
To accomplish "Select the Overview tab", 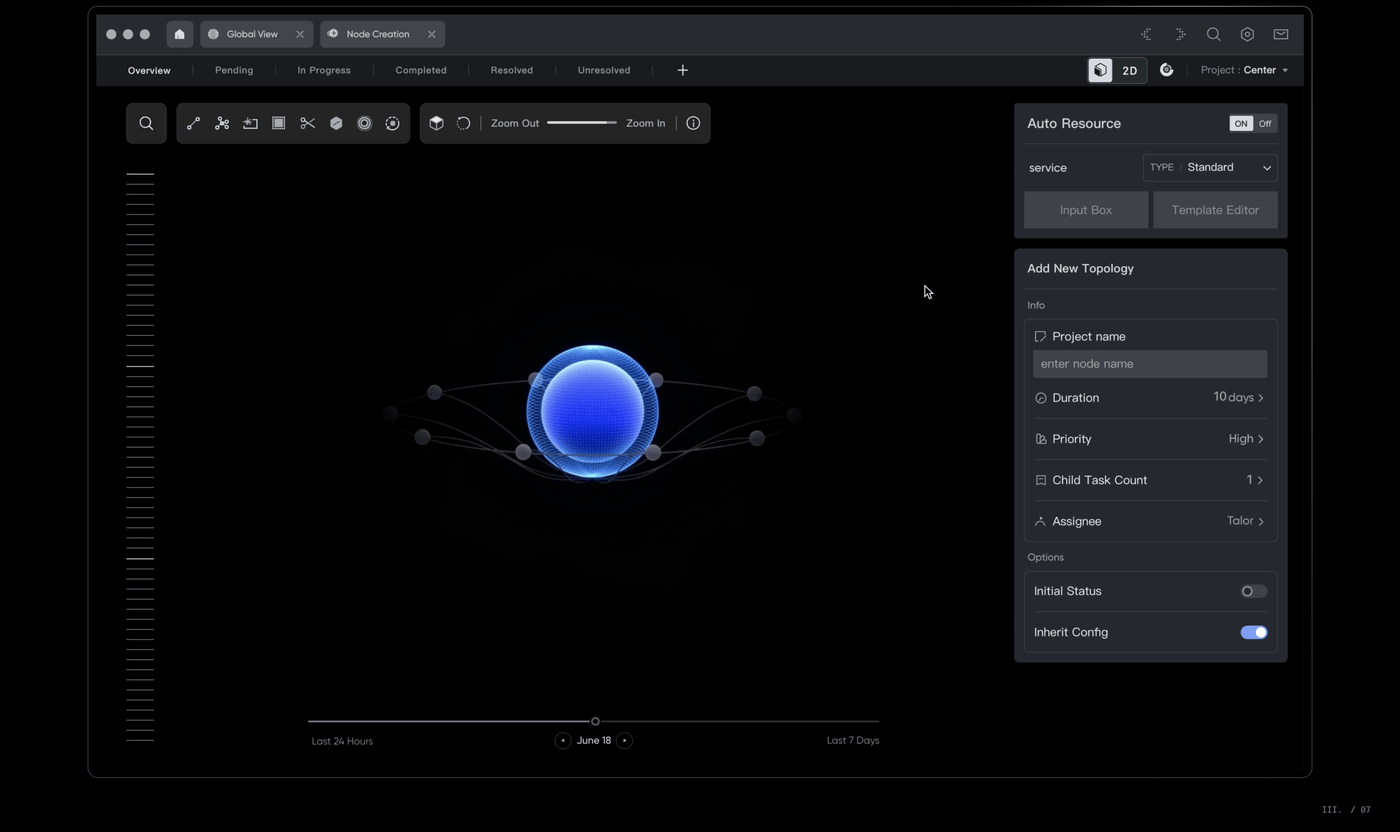I will pos(149,70).
